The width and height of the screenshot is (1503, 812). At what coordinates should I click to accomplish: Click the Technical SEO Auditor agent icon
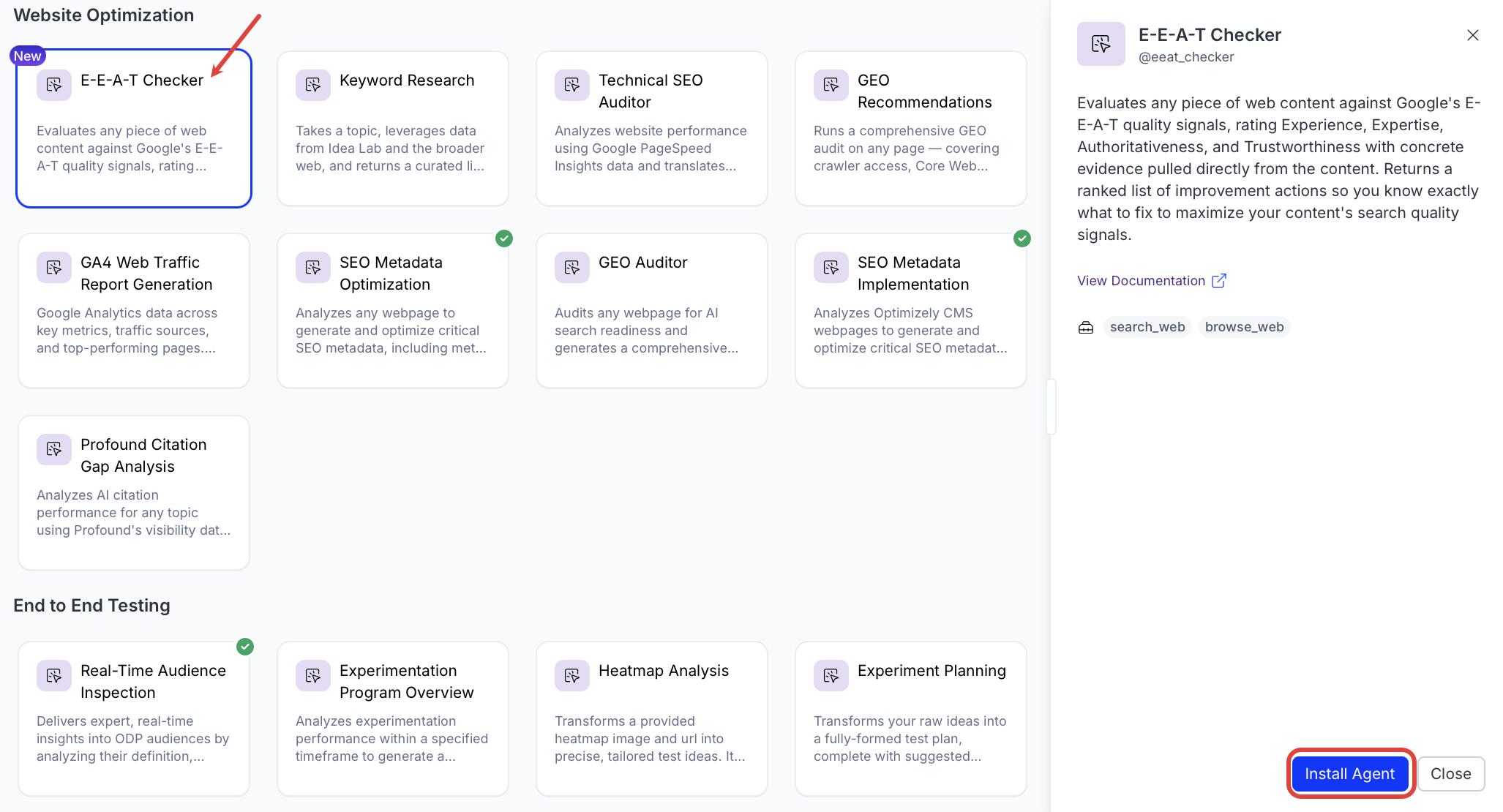click(x=571, y=85)
